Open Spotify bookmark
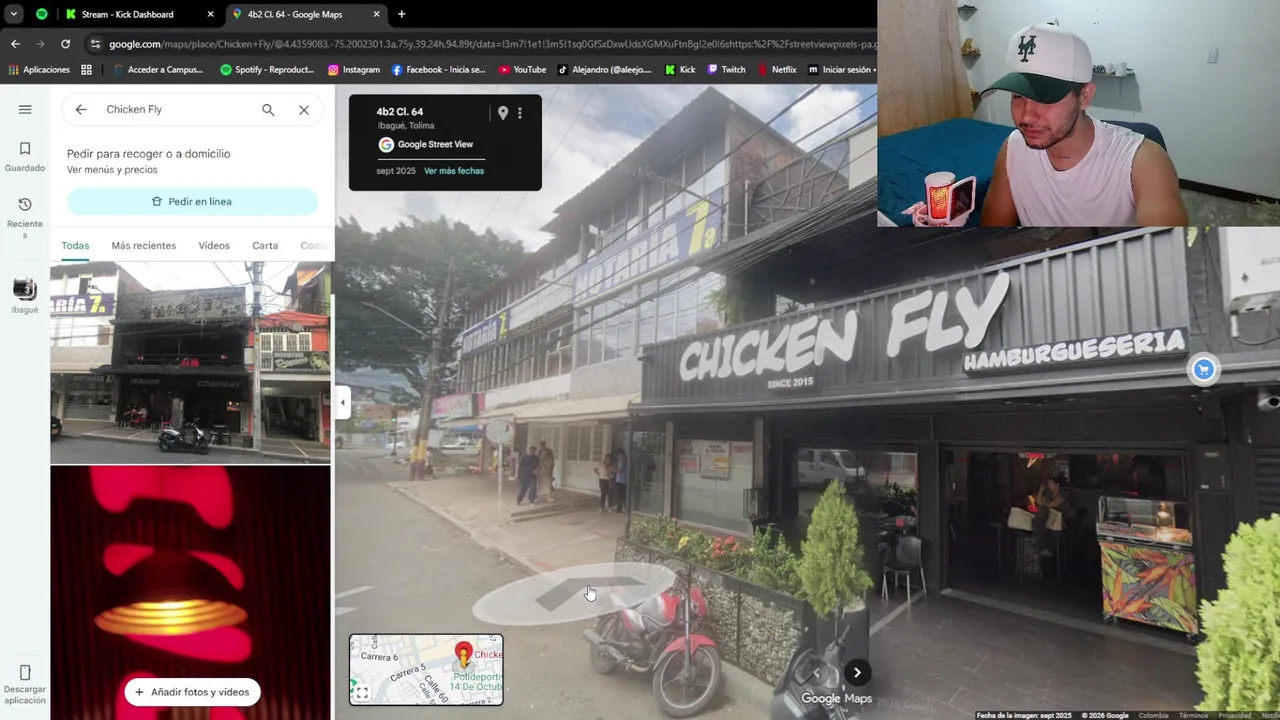Image resolution: width=1280 pixels, height=720 pixels. pos(267,70)
